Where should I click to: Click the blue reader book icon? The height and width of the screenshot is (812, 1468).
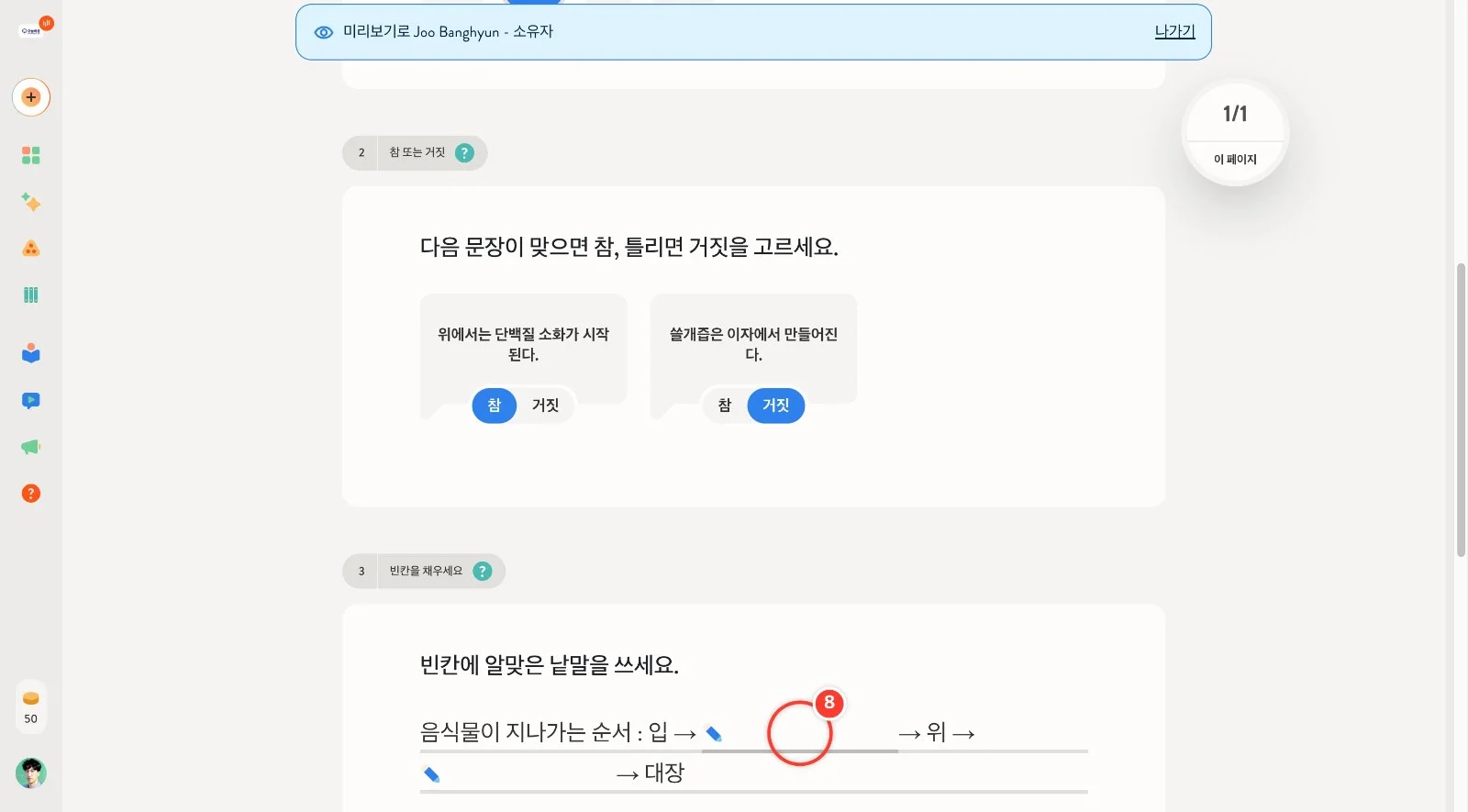[31, 353]
